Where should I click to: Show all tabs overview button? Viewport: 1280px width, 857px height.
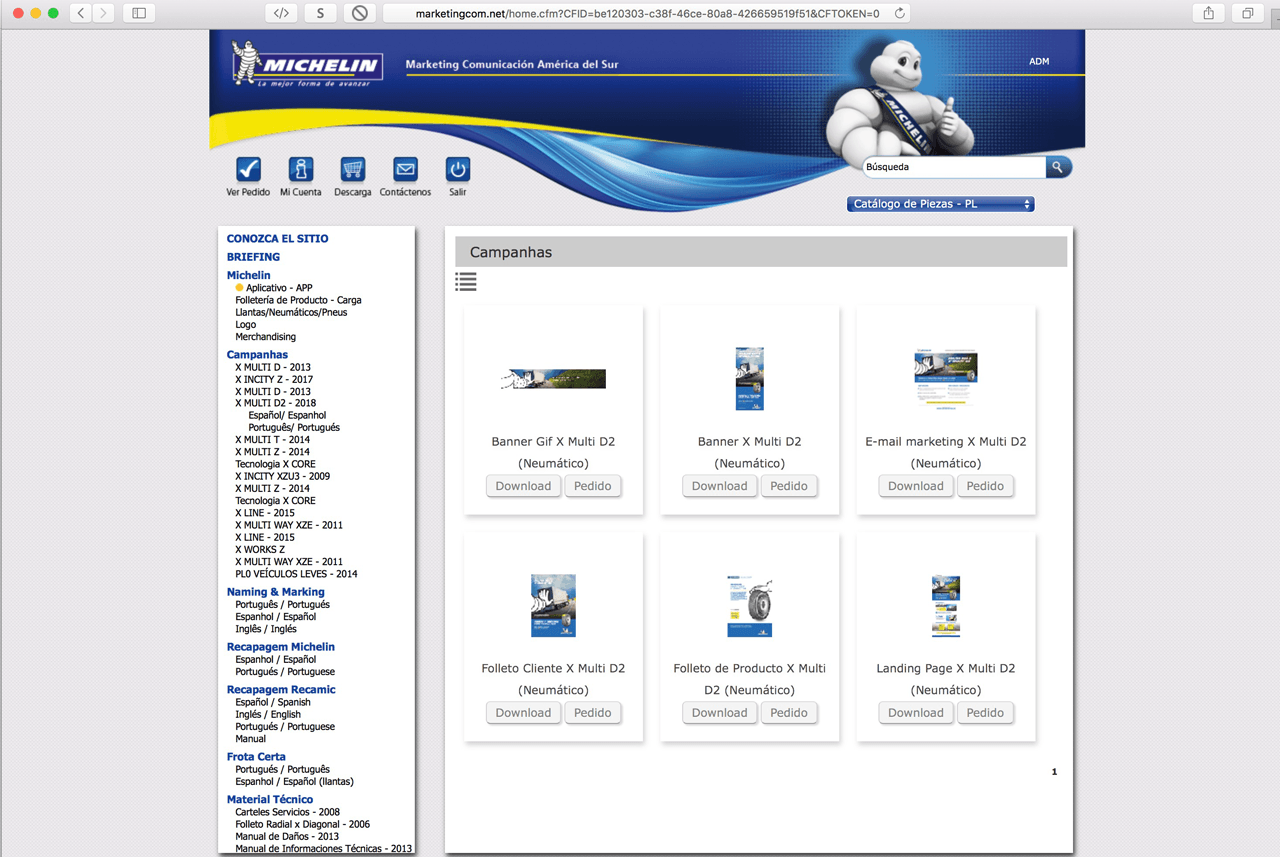[1248, 13]
